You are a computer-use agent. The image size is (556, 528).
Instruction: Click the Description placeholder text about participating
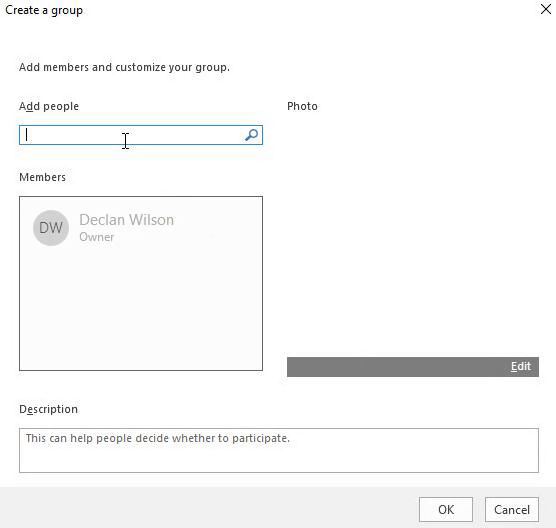158,438
